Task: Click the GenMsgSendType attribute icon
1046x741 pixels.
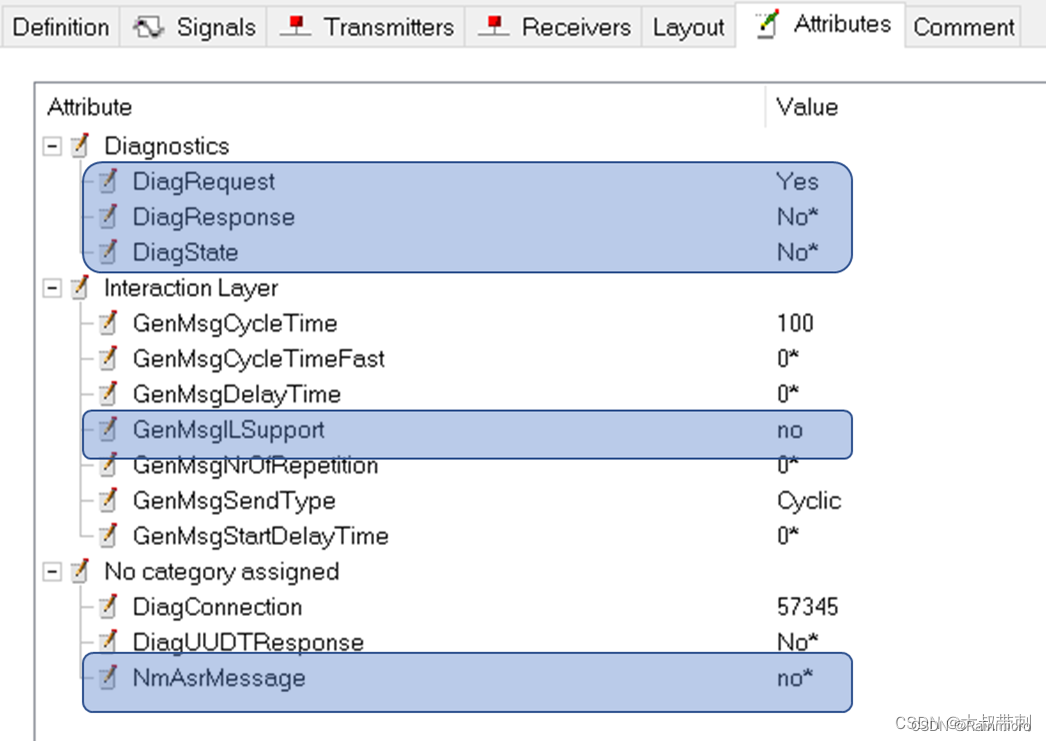Action: pos(108,500)
